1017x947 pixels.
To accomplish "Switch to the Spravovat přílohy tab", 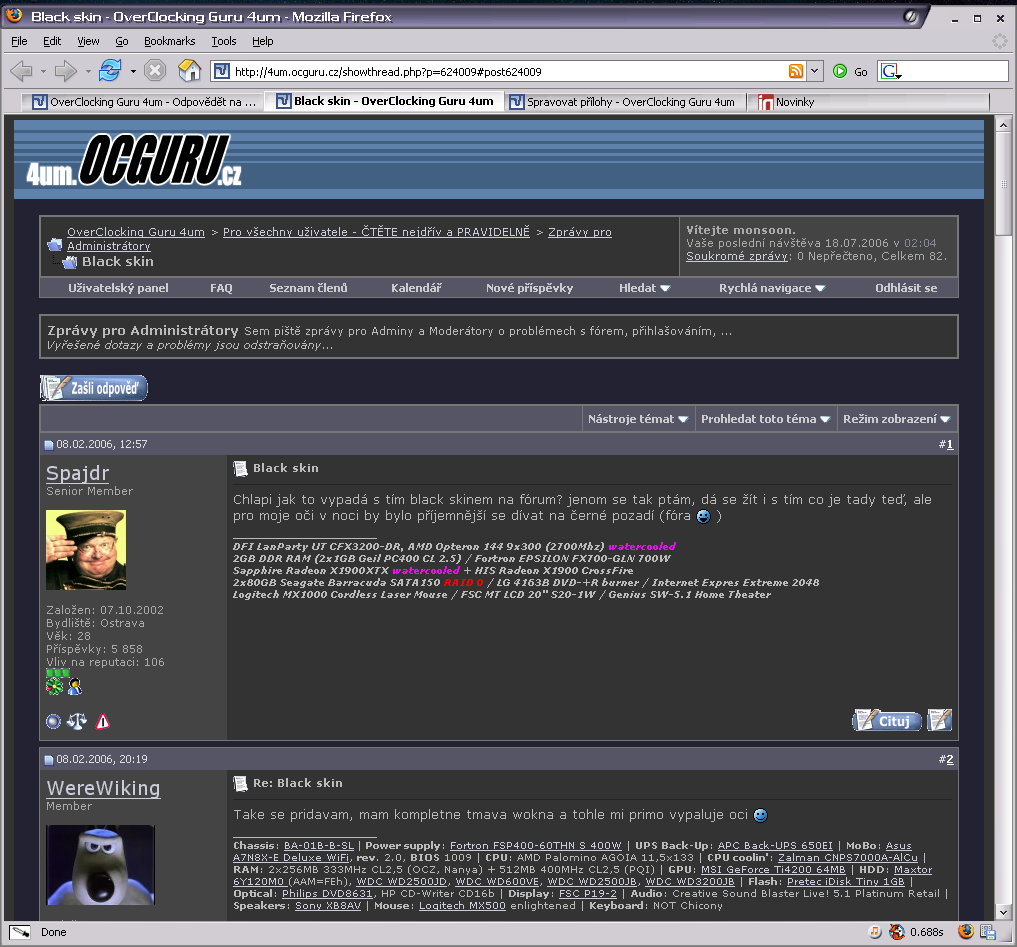I will (629, 102).
